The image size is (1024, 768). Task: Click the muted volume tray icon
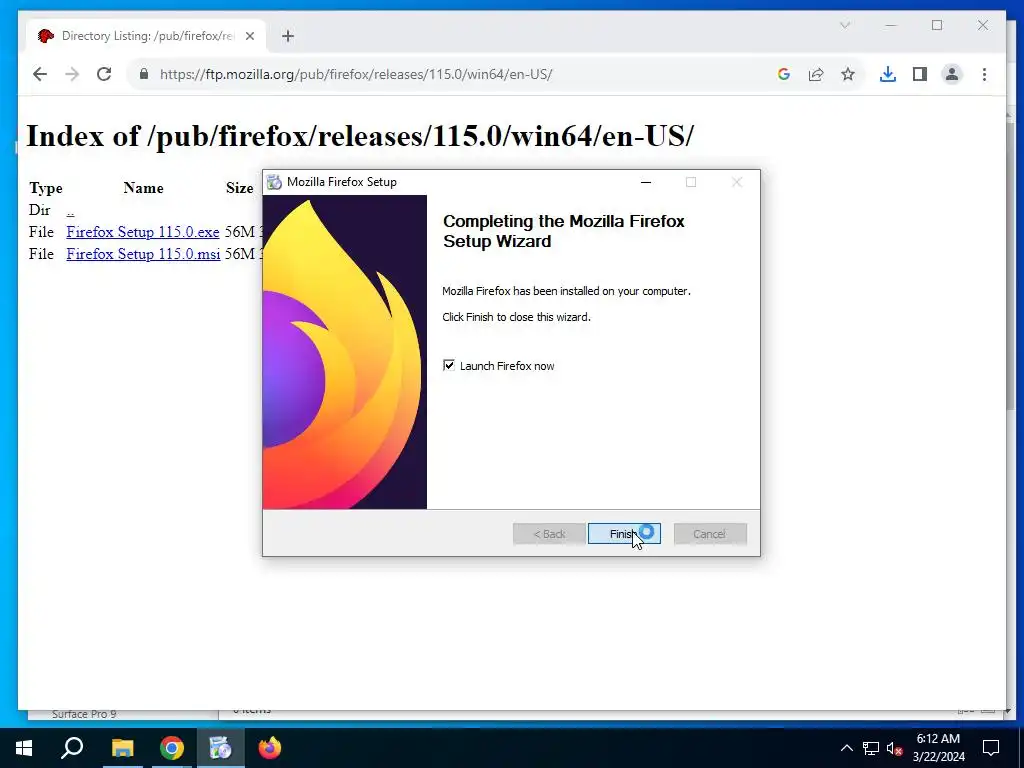coord(894,748)
